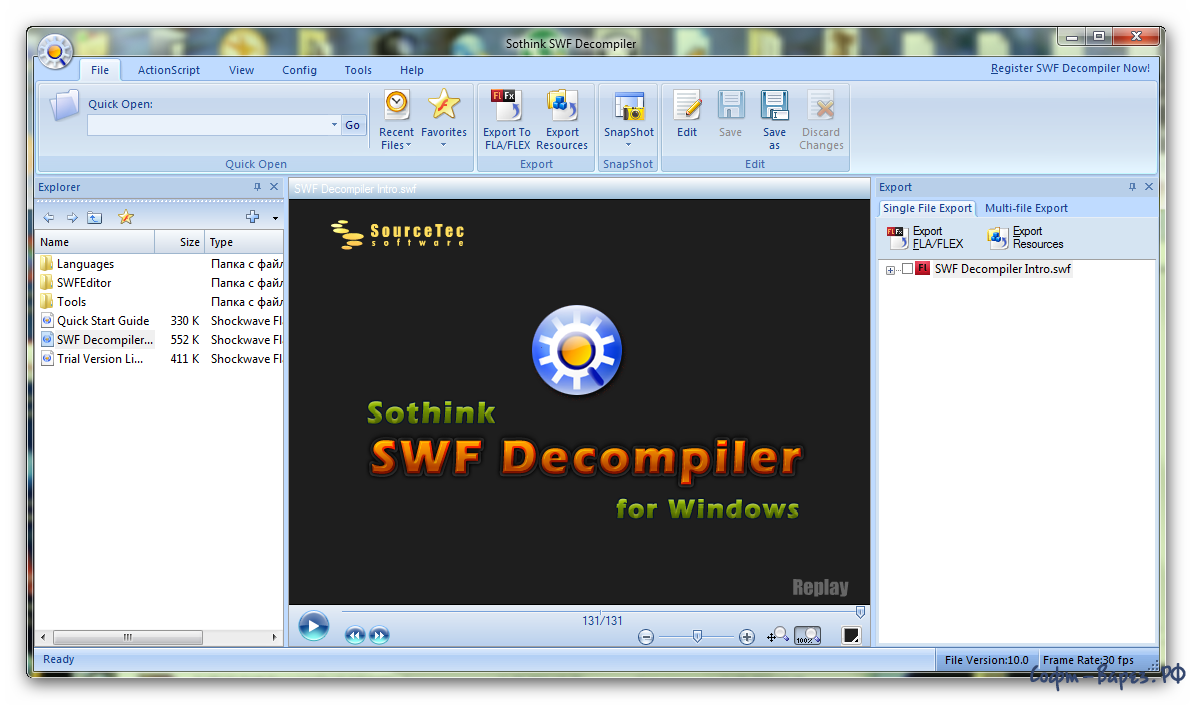
Task: Play the SWF movie
Action: pyautogui.click(x=313, y=627)
